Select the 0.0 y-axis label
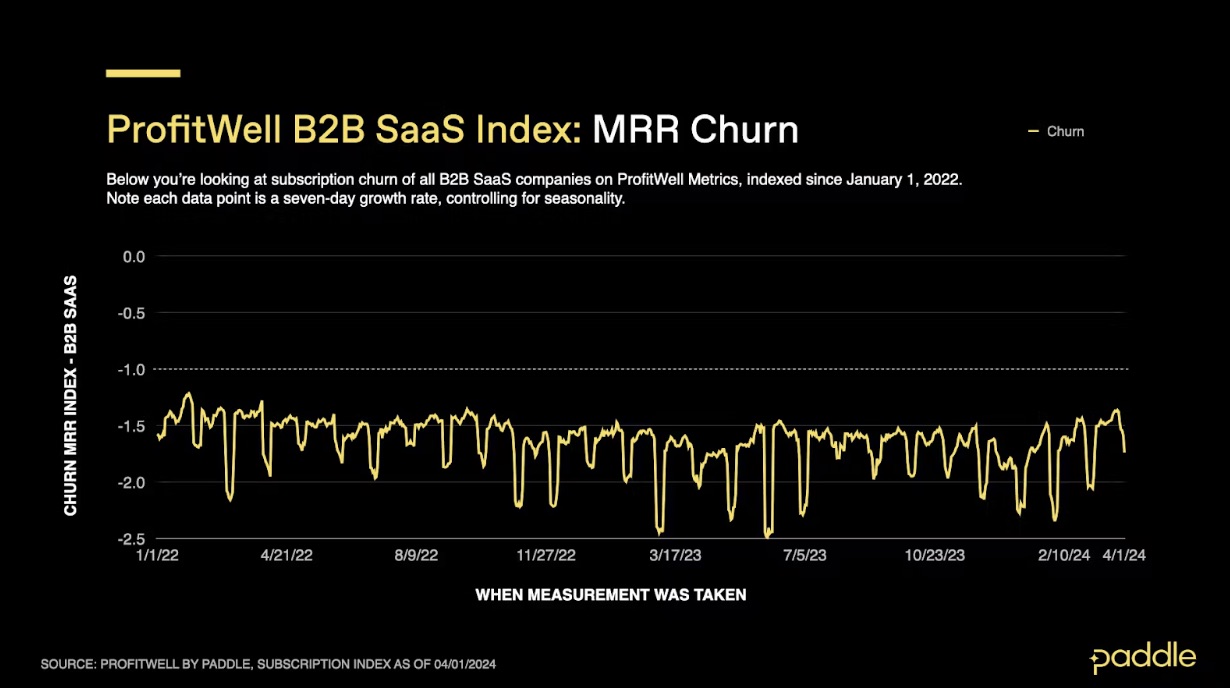Screen dimensions: 1230x688 click(133, 257)
